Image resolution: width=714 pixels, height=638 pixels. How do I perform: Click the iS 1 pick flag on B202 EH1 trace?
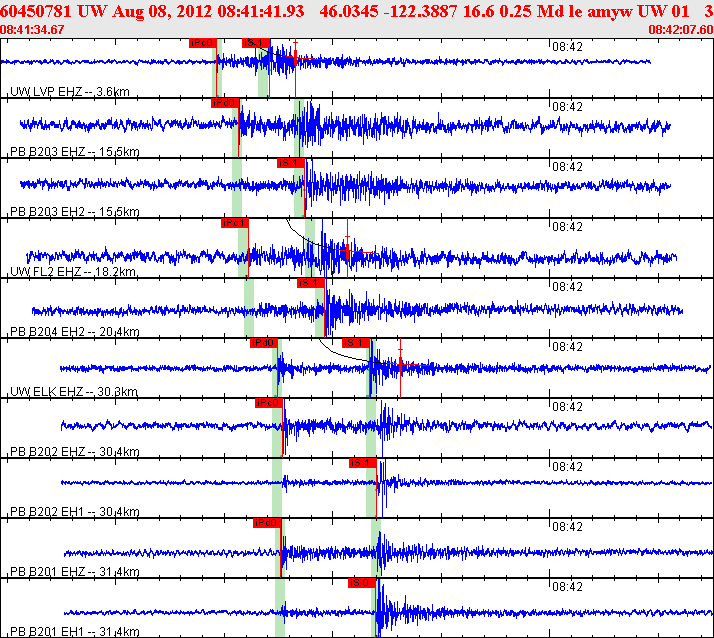[363, 463]
